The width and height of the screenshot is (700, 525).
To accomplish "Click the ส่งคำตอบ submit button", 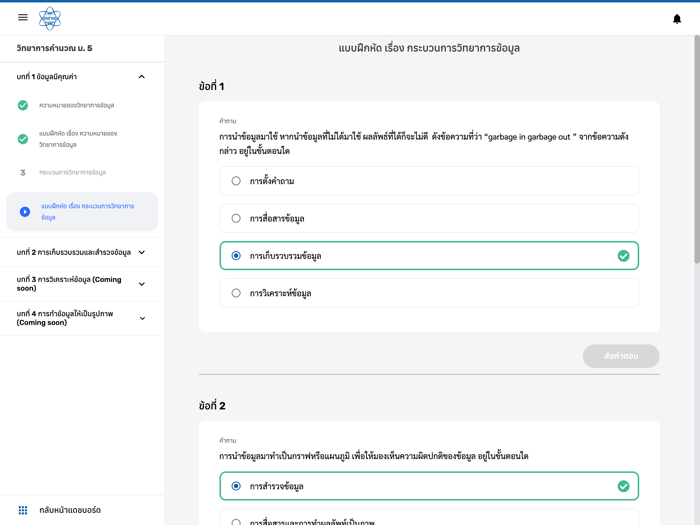I will [x=621, y=356].
